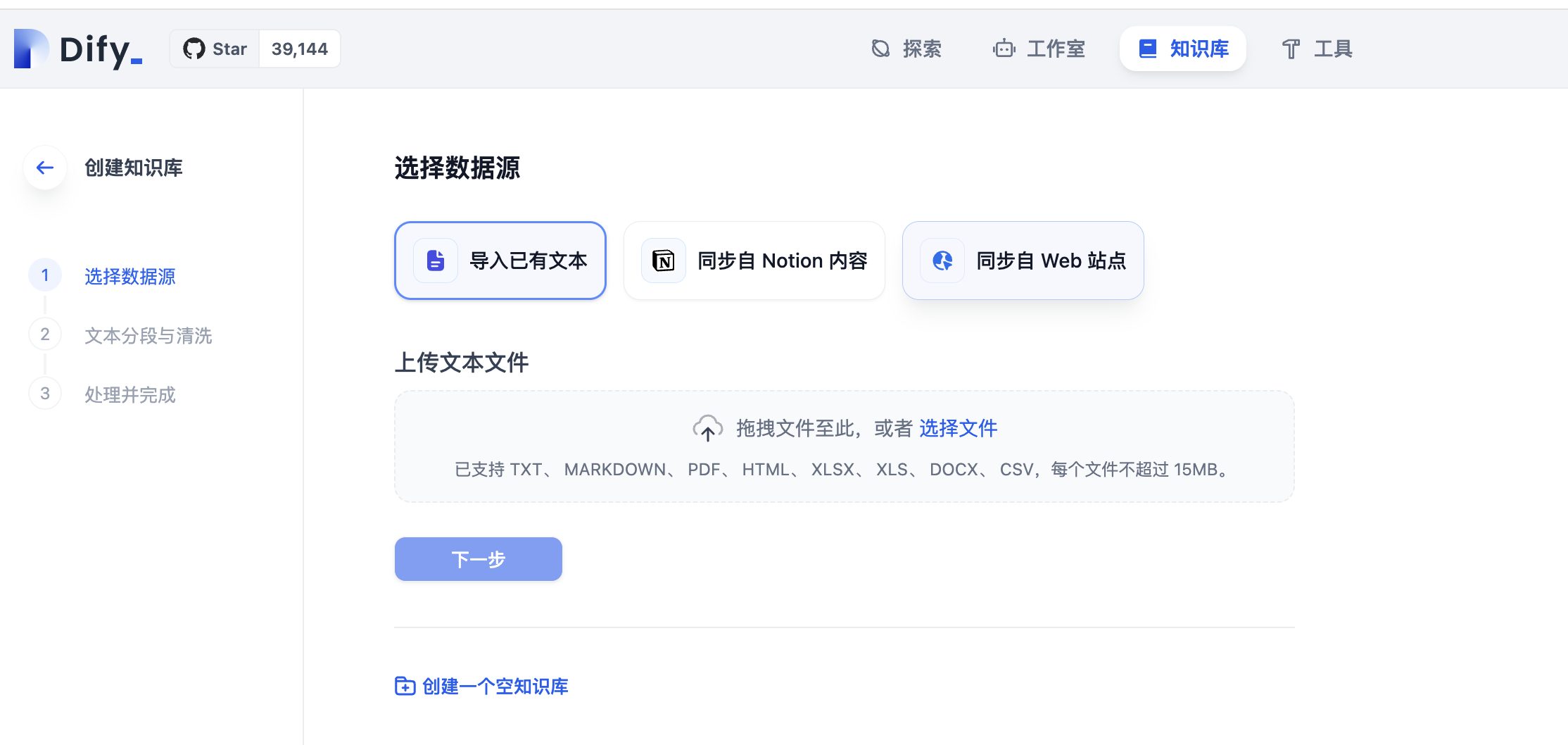Click the Dify logo
Image resolution: width=1568 pixels, height=745 pixels.
click(x=78, y=49)
